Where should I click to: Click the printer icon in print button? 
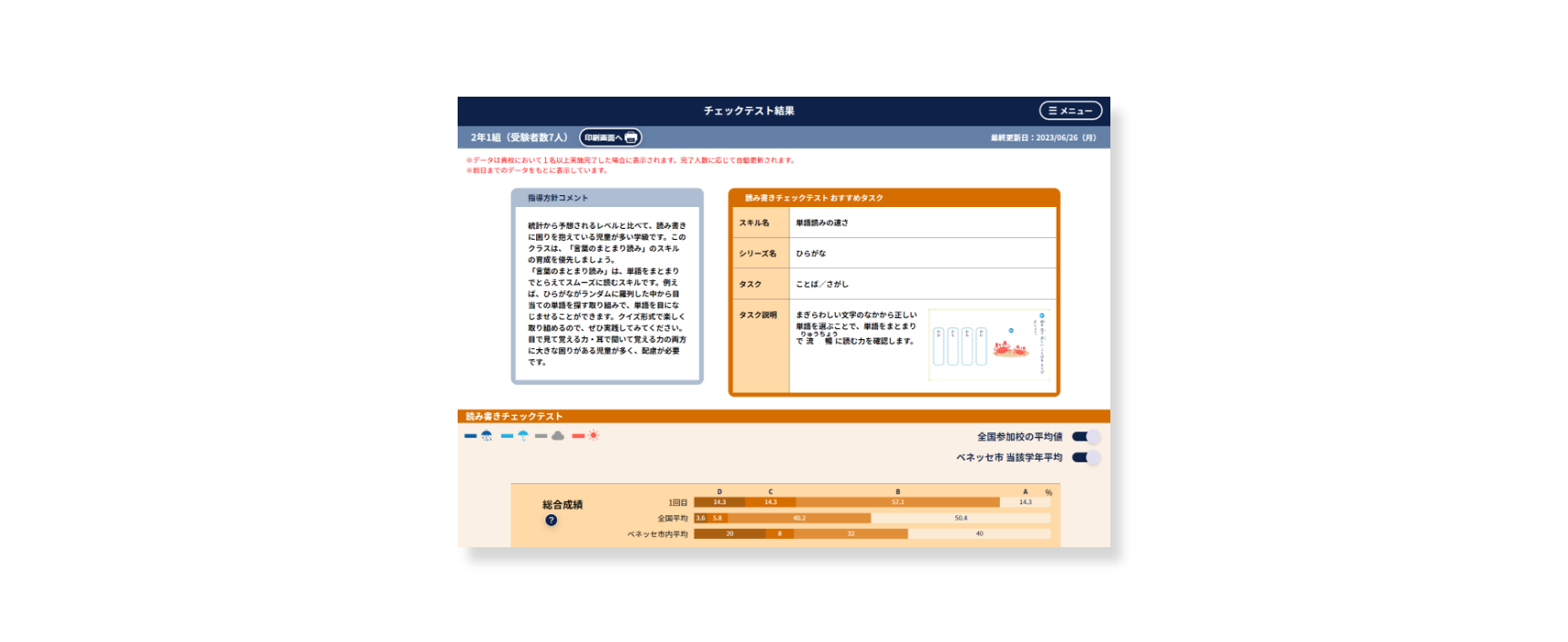click(x=631, y=138)
